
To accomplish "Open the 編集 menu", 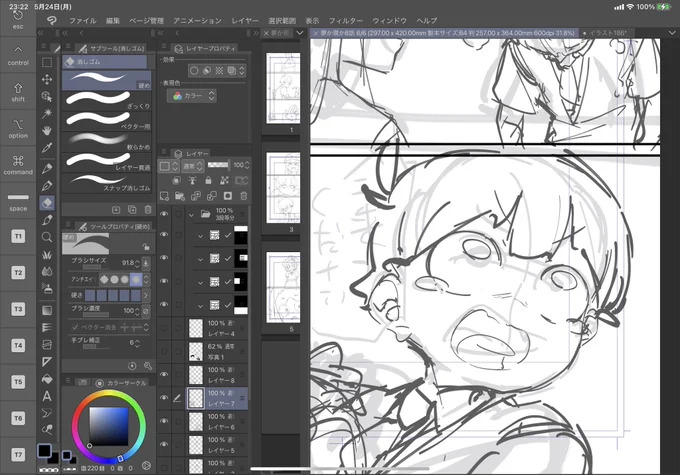I will pyautogui.click(x=113, y=20).
